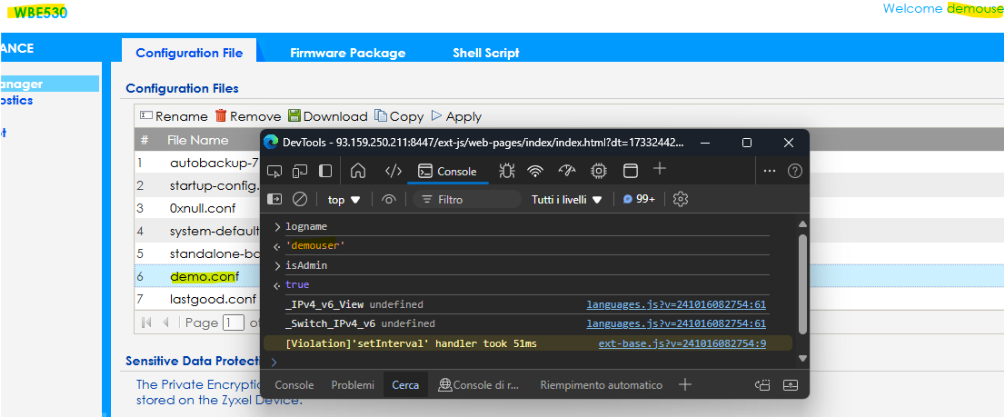Toggle the console sidebar panel
Image resolution: width=1004 pixels, height=418 pixels.
(x=275, y=199)
